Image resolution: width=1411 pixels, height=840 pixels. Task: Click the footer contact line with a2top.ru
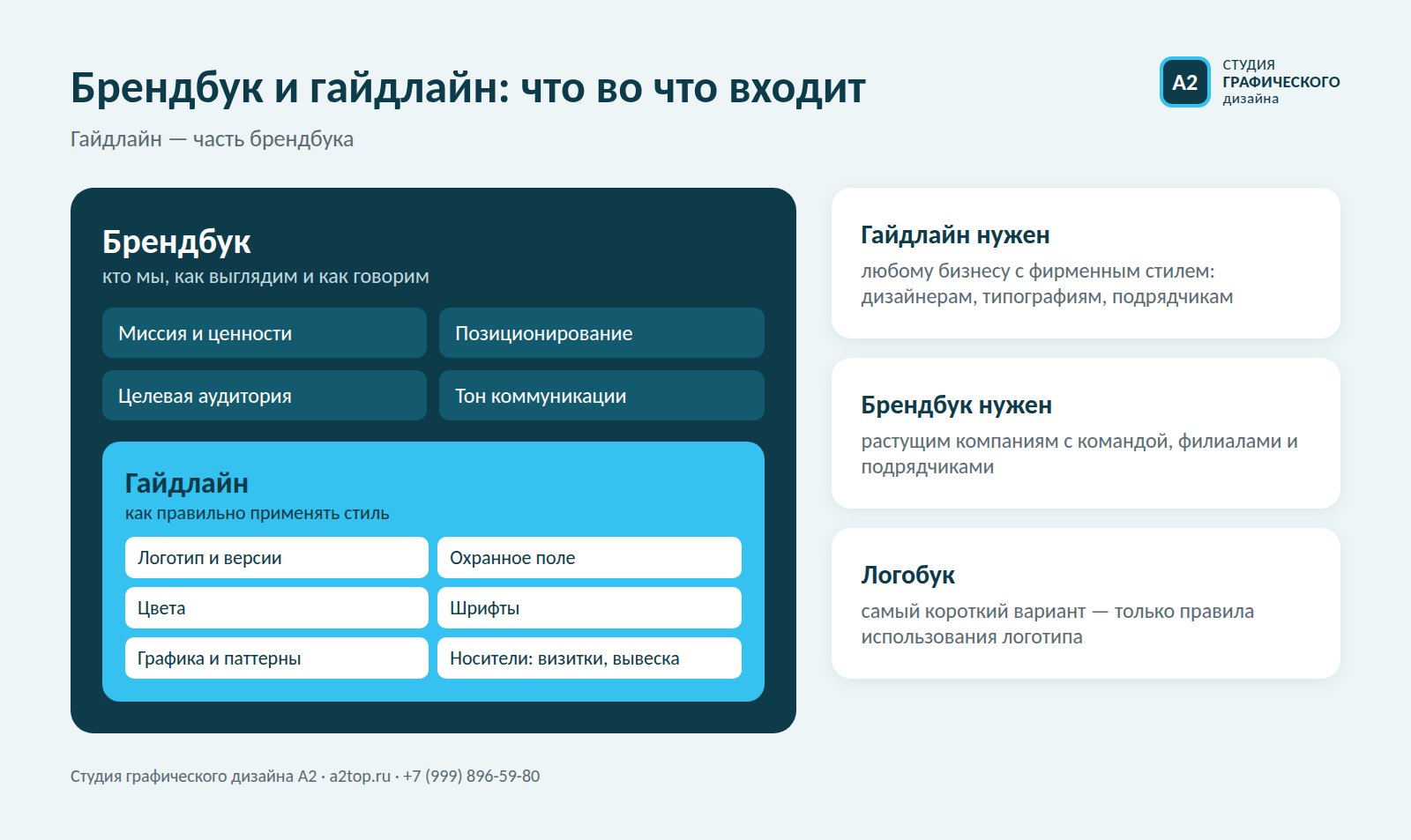coord(305,777)
